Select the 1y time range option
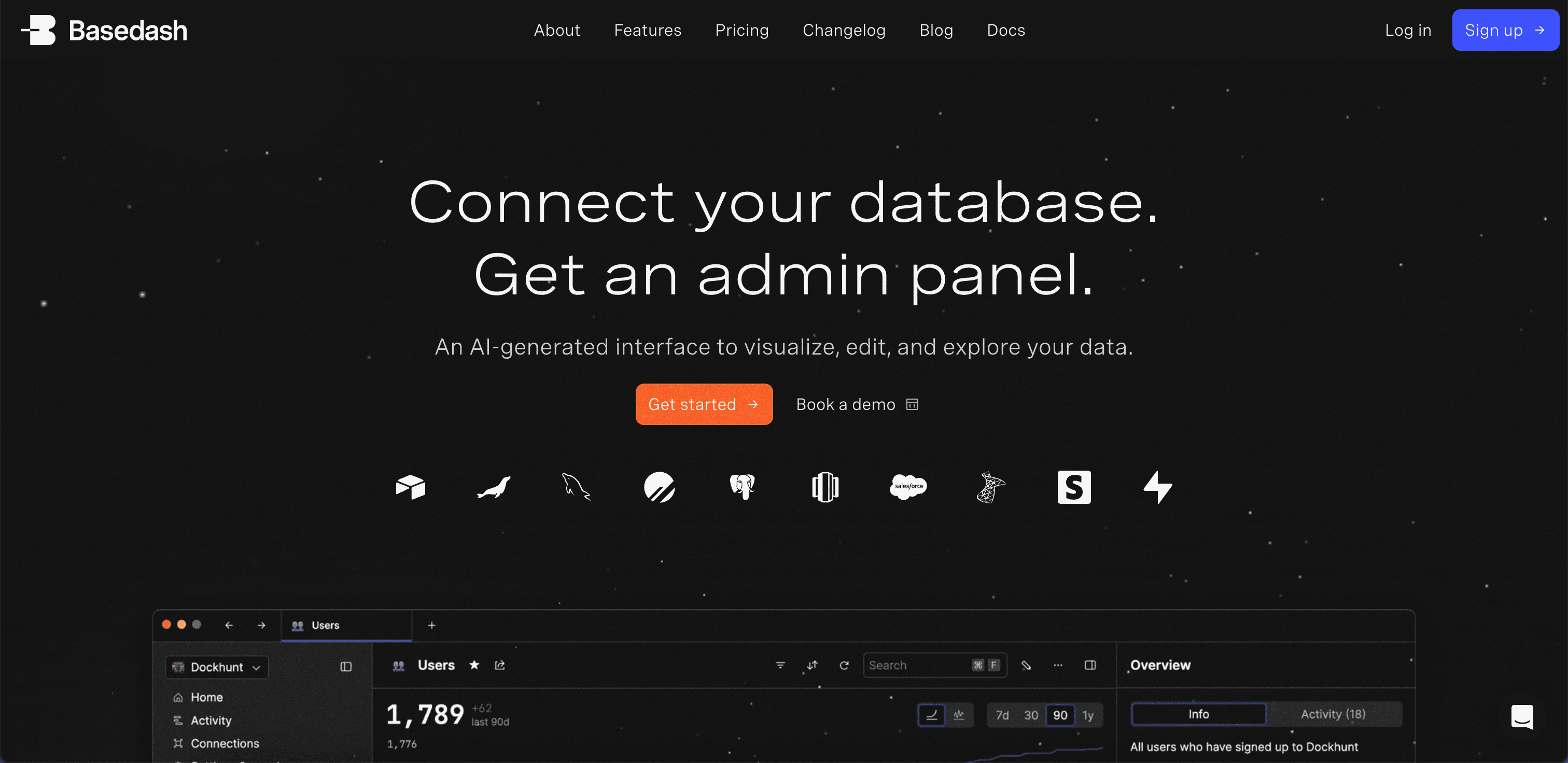This screenshot has width=1568, height=763. click(x=1088, y=715)
